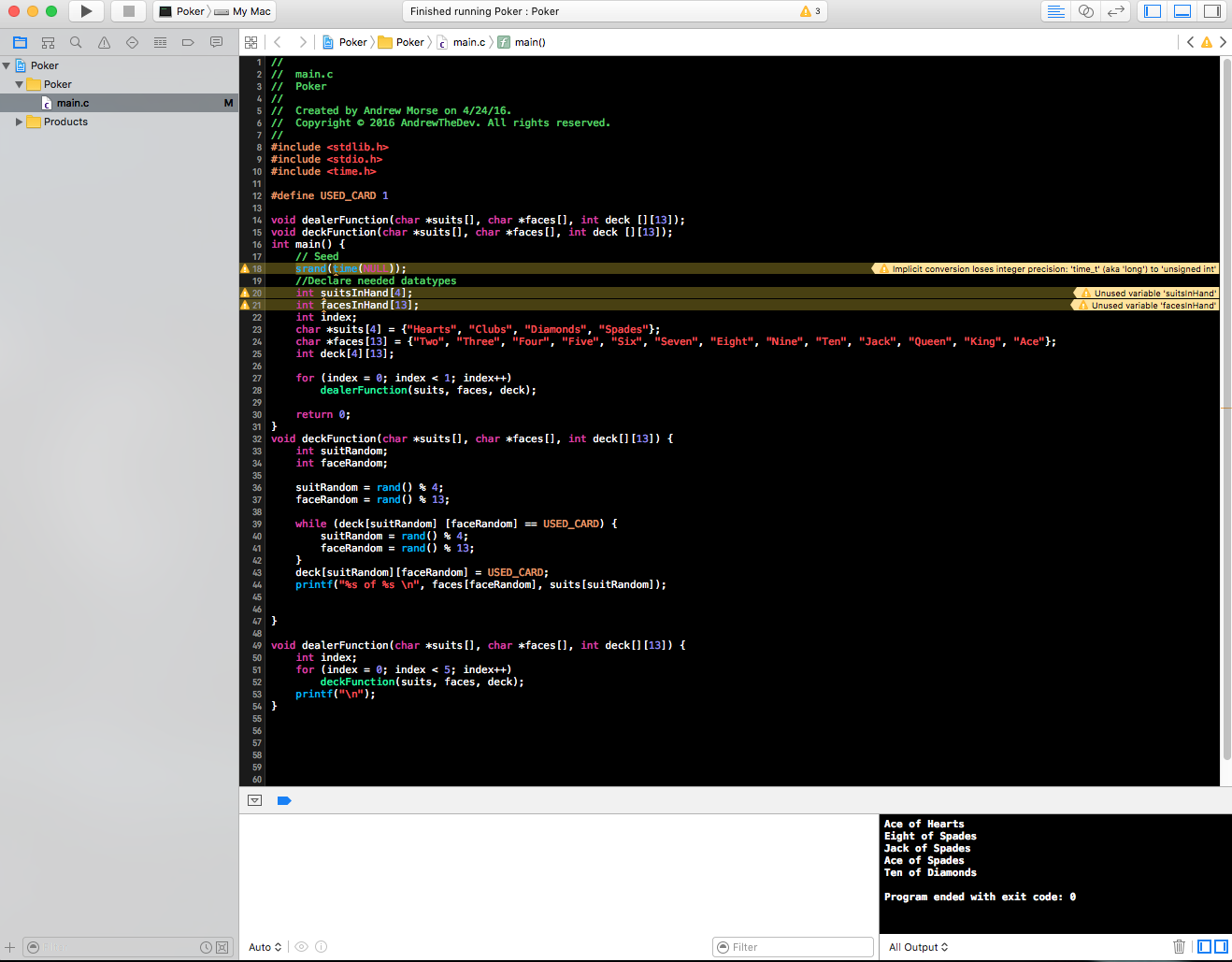Select main.c in the project navigator
Viewport: 1232px width, 962px height.
[x=72, y=103]
